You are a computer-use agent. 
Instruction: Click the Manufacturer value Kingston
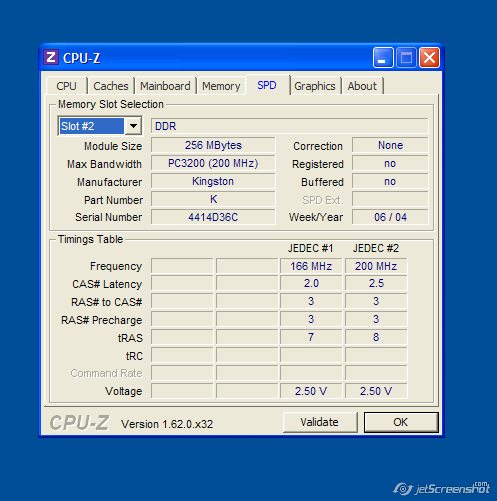(x=213, y=181)
